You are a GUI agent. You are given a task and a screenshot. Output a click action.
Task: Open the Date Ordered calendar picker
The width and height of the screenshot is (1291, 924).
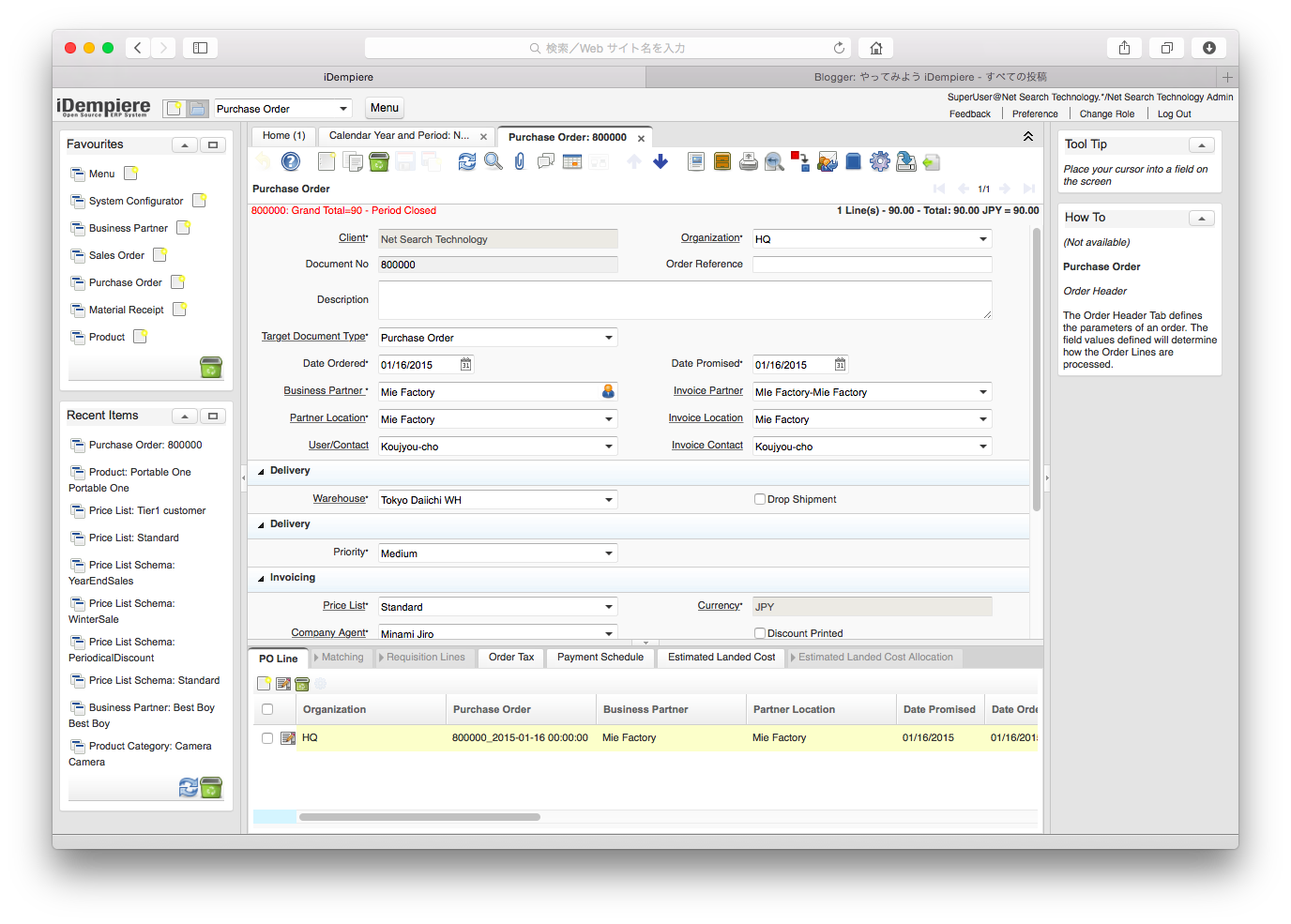tap(466, 364)
